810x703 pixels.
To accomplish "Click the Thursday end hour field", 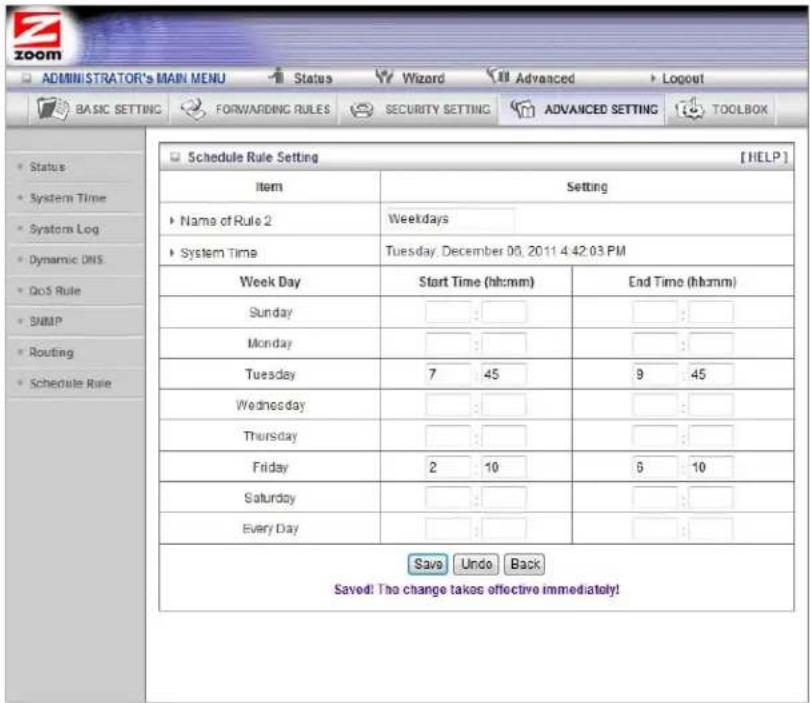I will (655, 436).
